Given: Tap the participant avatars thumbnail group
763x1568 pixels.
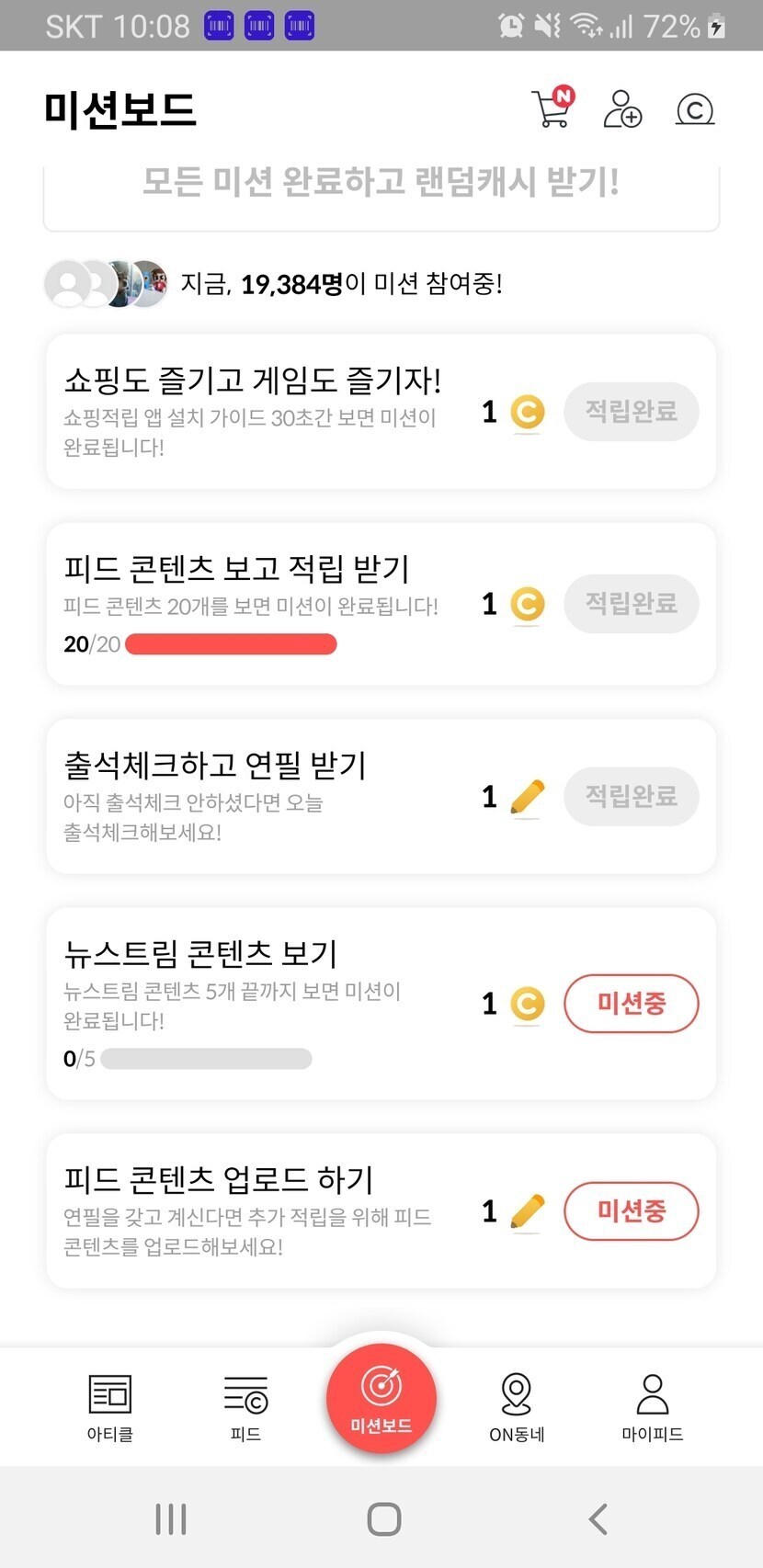Looking at the screenshot, I should pyautogui.click(x=107, y=284).
